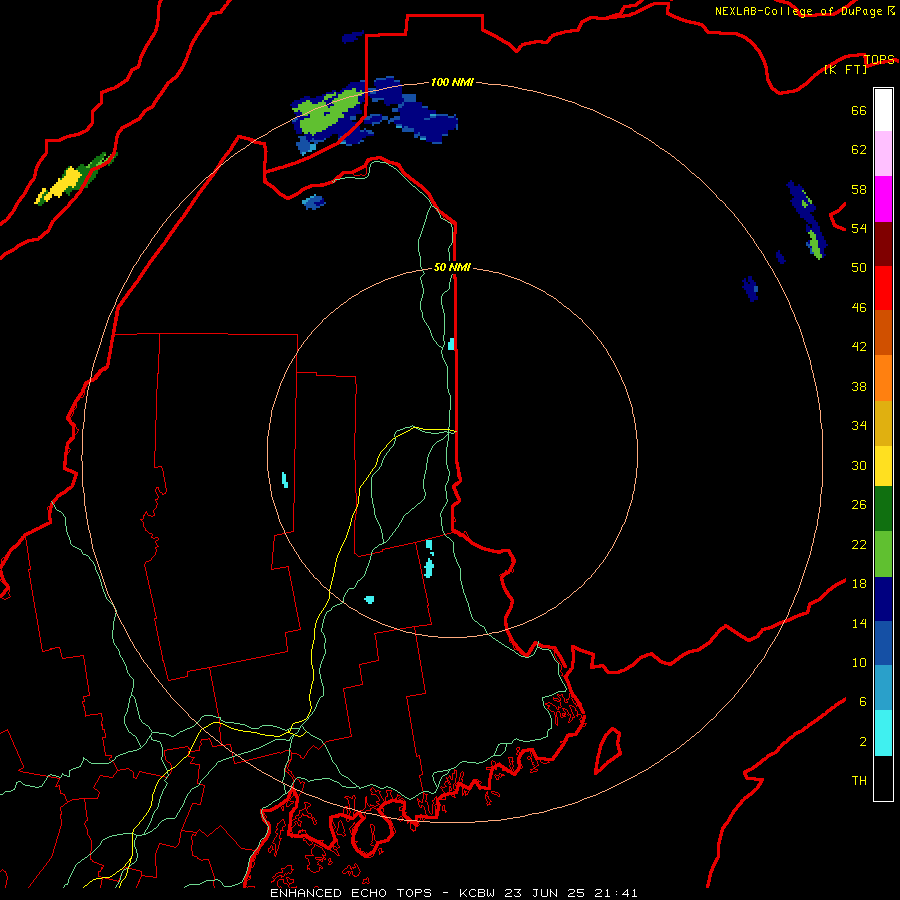Screen dimensions: 900x900
Task: Click the TH label at legend bottom
Action: 859,781
